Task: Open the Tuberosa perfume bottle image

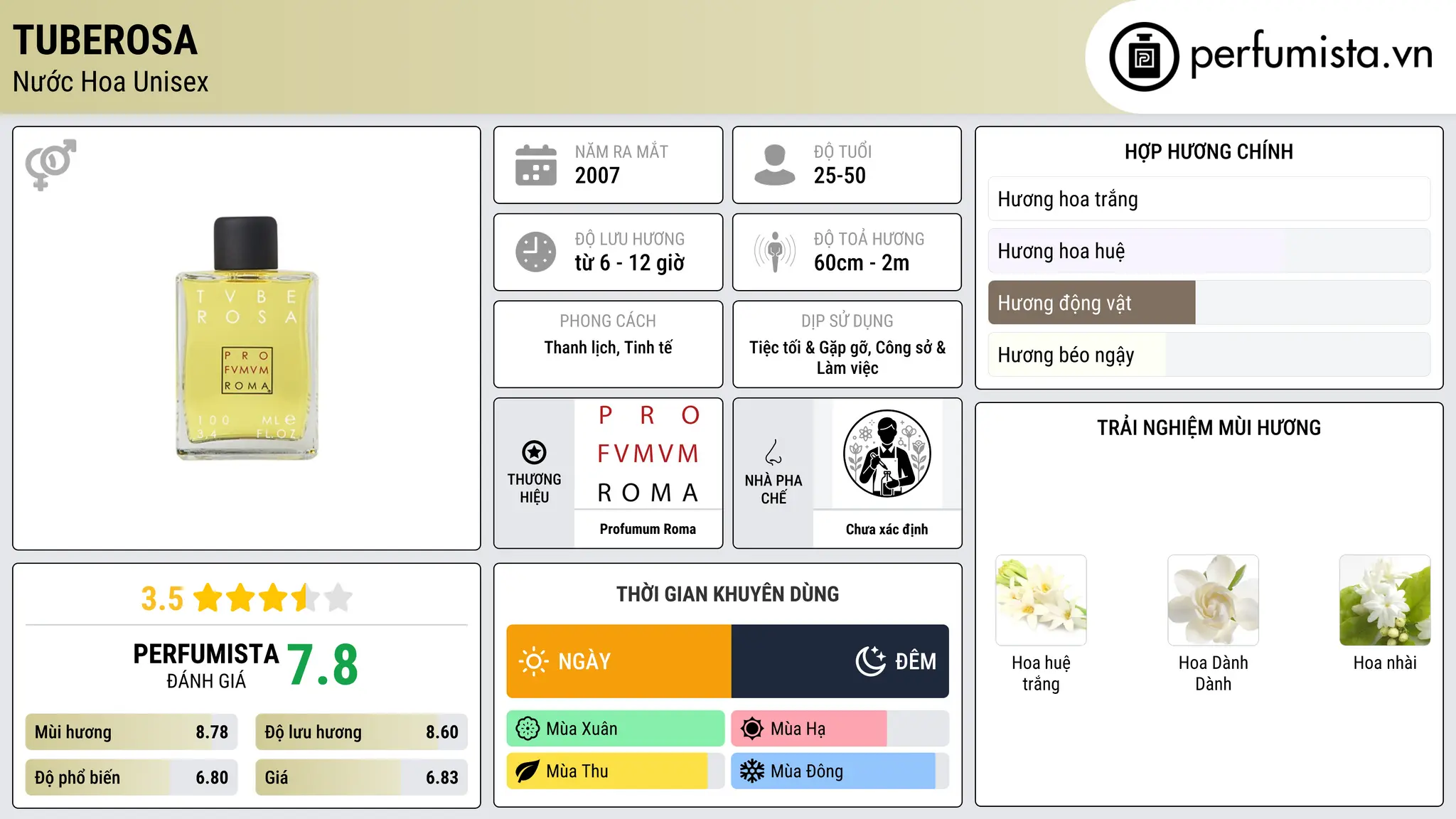Action: tap(247, 338)
